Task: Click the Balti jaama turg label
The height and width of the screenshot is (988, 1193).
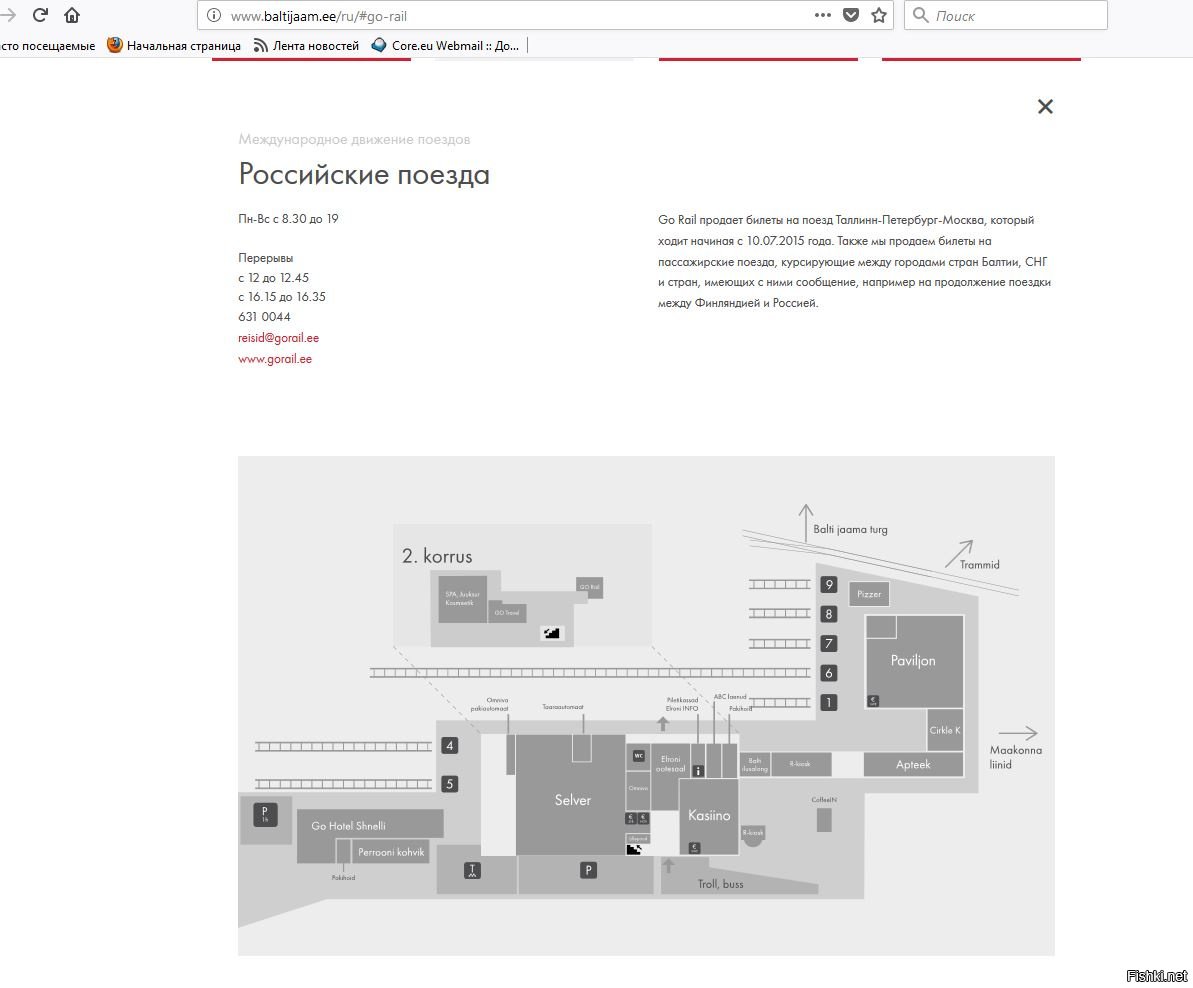Action: click(850, 529)
